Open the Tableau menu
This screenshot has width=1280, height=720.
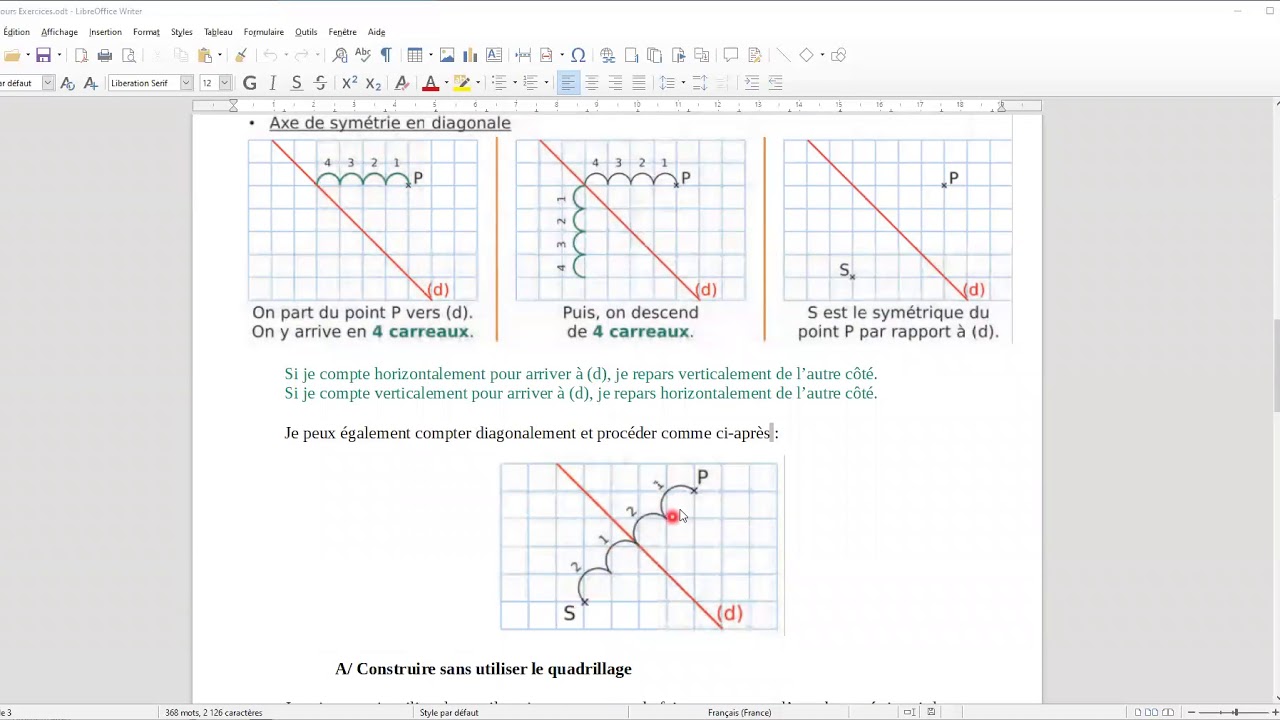tap(218, 32)
